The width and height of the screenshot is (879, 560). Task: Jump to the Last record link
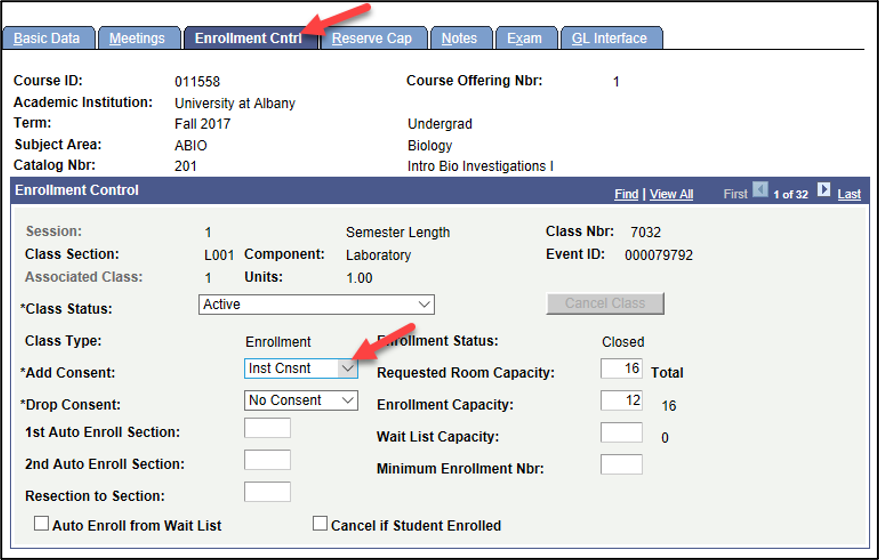pos(849,194)
